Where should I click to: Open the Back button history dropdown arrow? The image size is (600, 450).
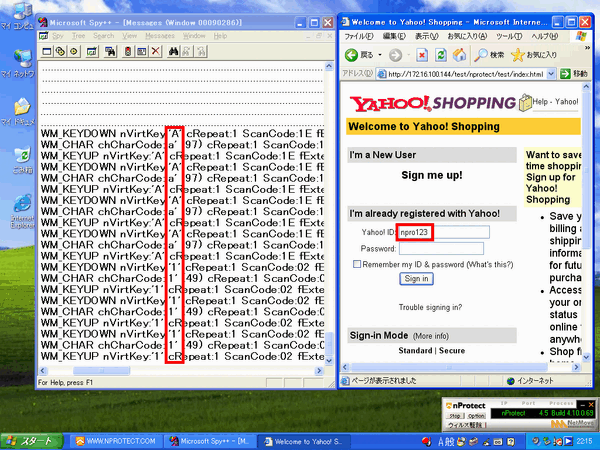point(380,55)
